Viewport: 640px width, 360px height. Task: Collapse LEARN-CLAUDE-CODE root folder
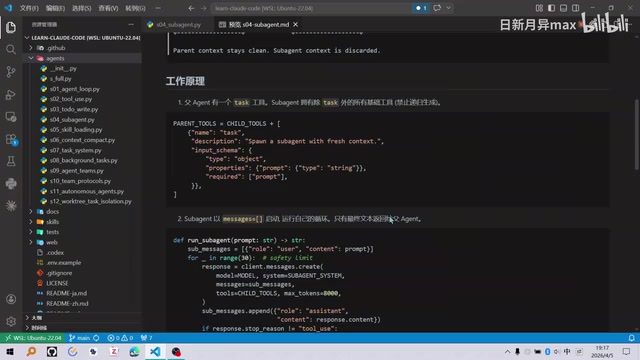82,38
